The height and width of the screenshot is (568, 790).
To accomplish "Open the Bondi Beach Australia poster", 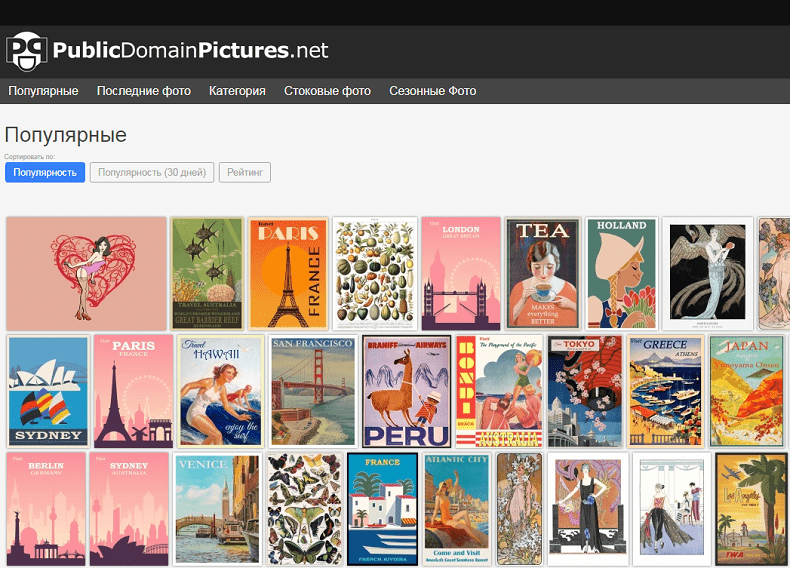I will coord(499,391).
